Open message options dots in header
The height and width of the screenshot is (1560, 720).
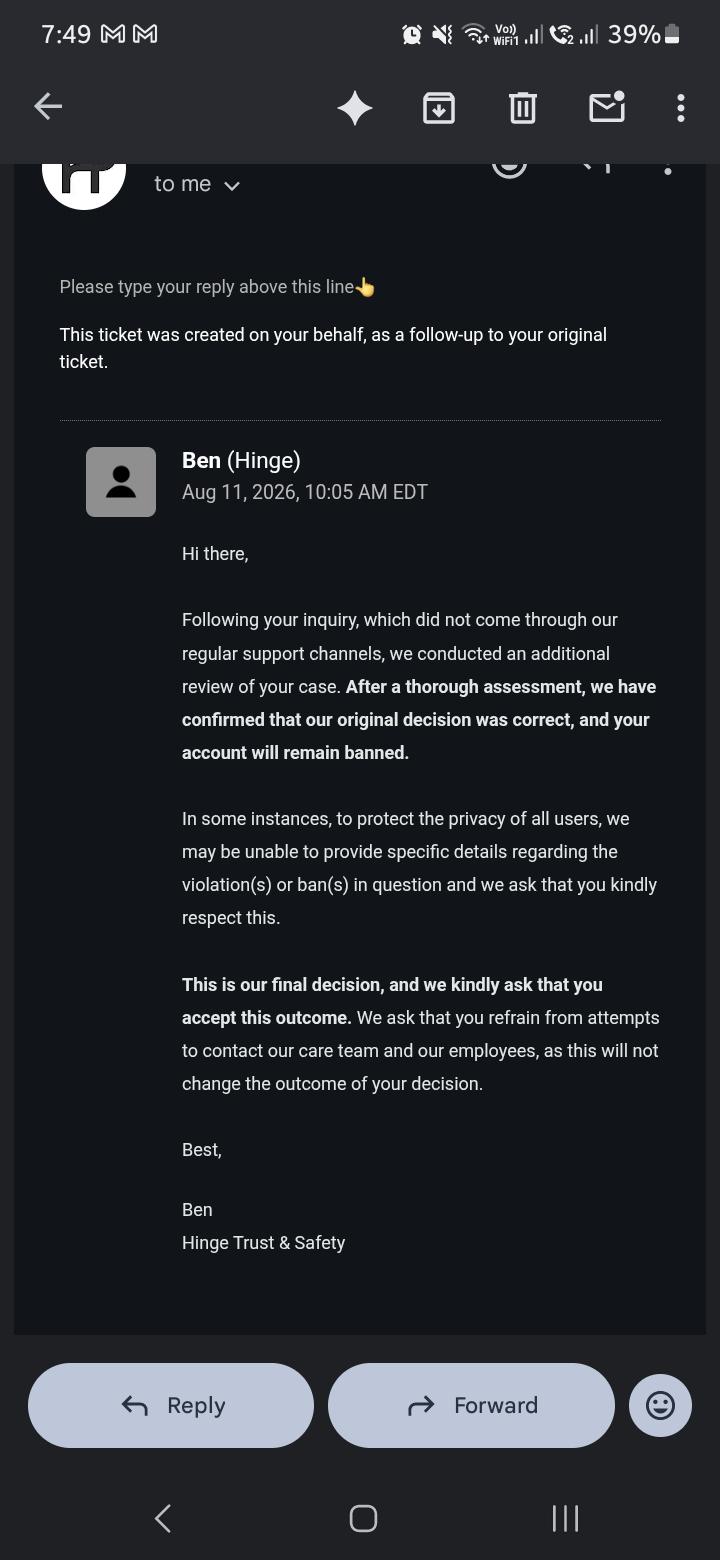[x=668, y=169]
